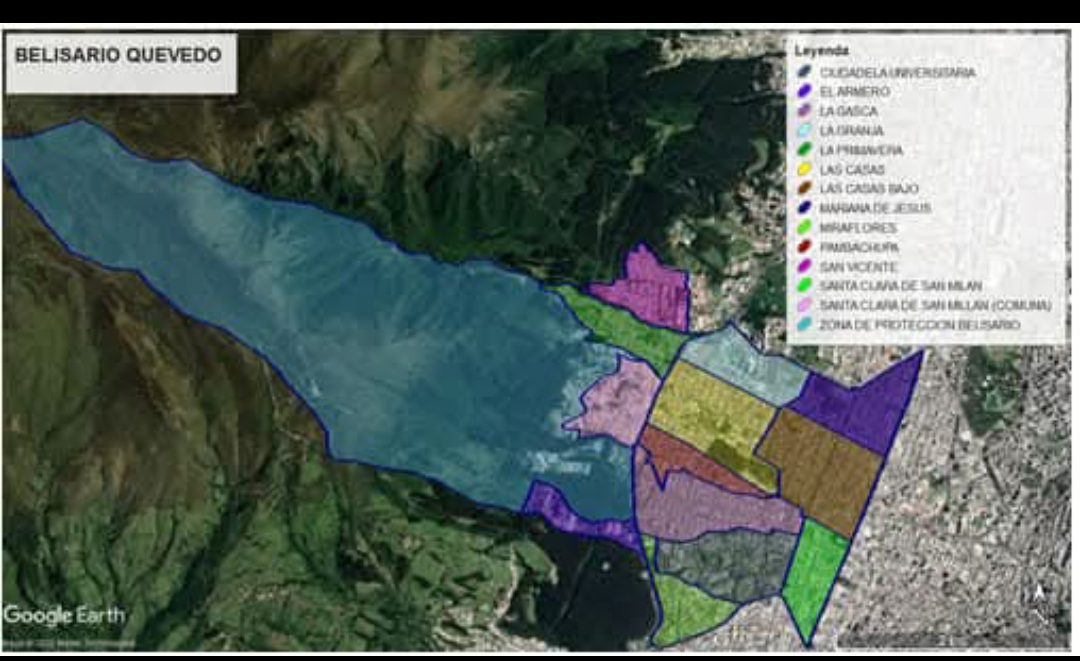The width and height of the screenshot is (1080, 661).
Task: Select the Las Casas Bajo brown marker
Action: coord(804,188)
